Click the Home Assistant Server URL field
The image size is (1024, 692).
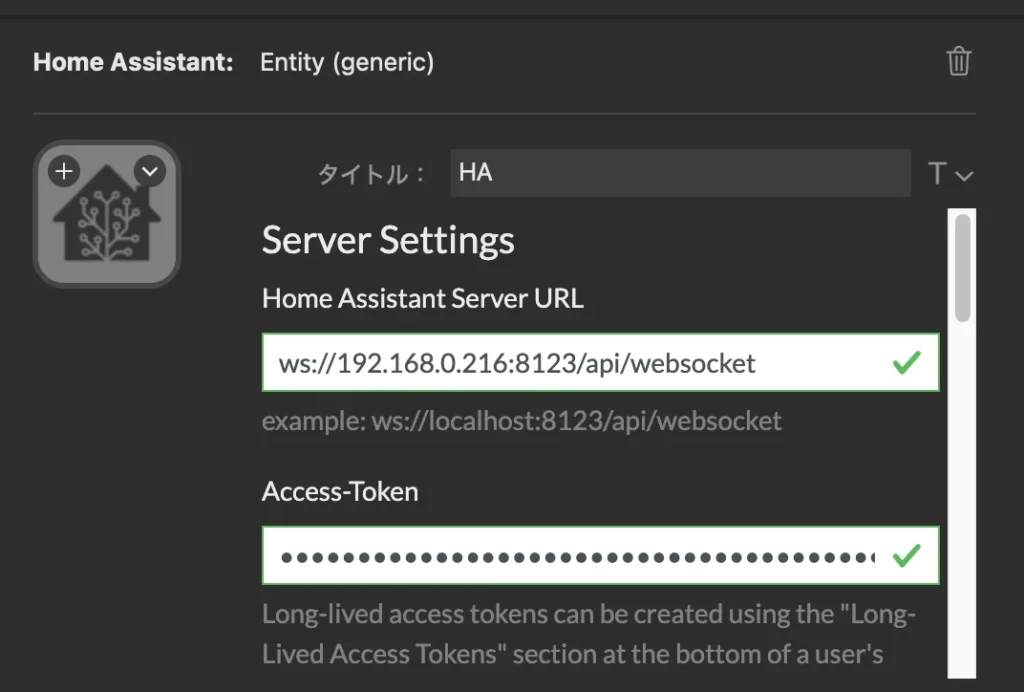[601, 363]
